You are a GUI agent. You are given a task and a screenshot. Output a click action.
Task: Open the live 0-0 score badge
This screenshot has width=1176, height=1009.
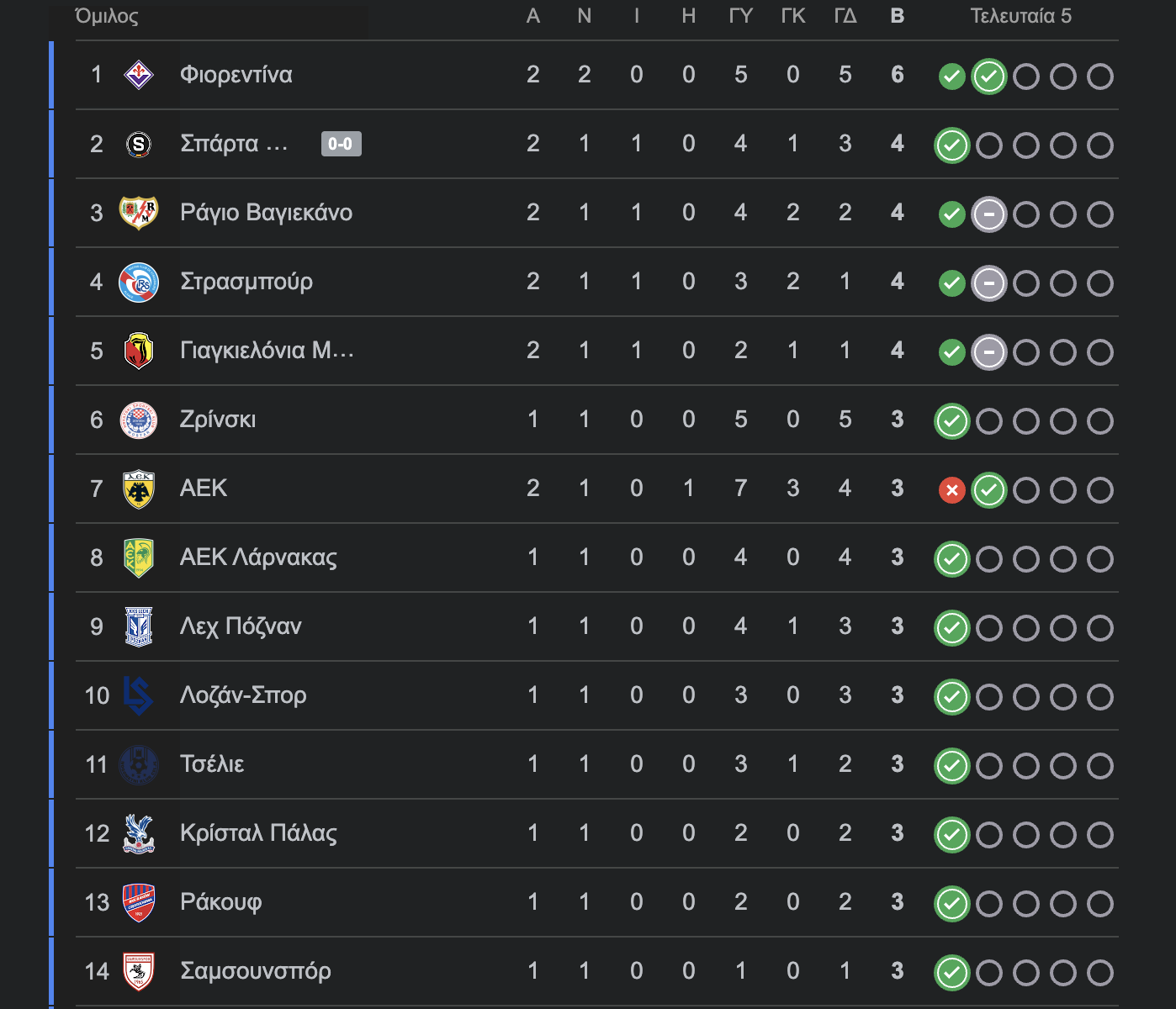tap(341, 144)
